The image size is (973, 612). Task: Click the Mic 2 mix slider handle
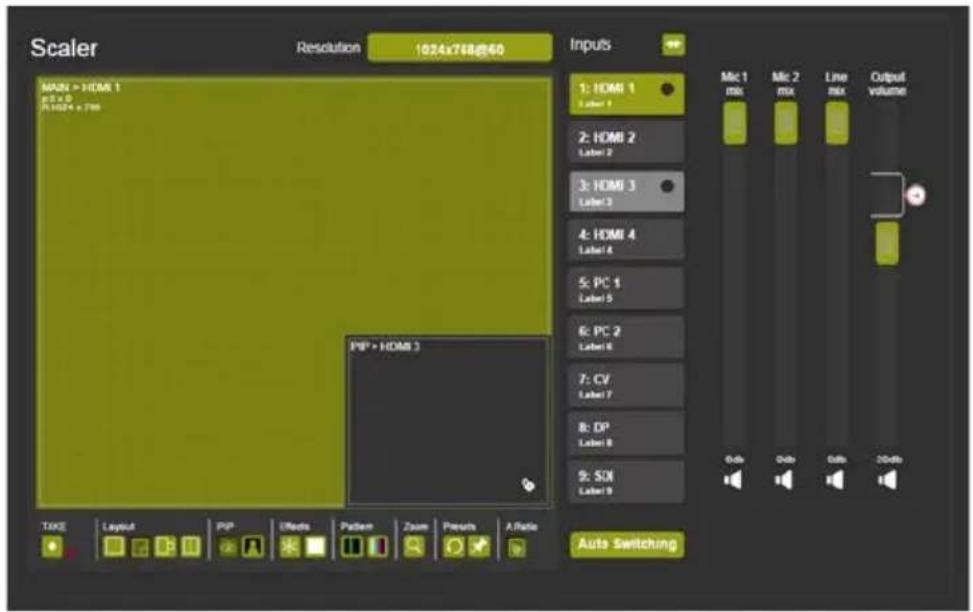pyautogui.click(x=786, y=124)
